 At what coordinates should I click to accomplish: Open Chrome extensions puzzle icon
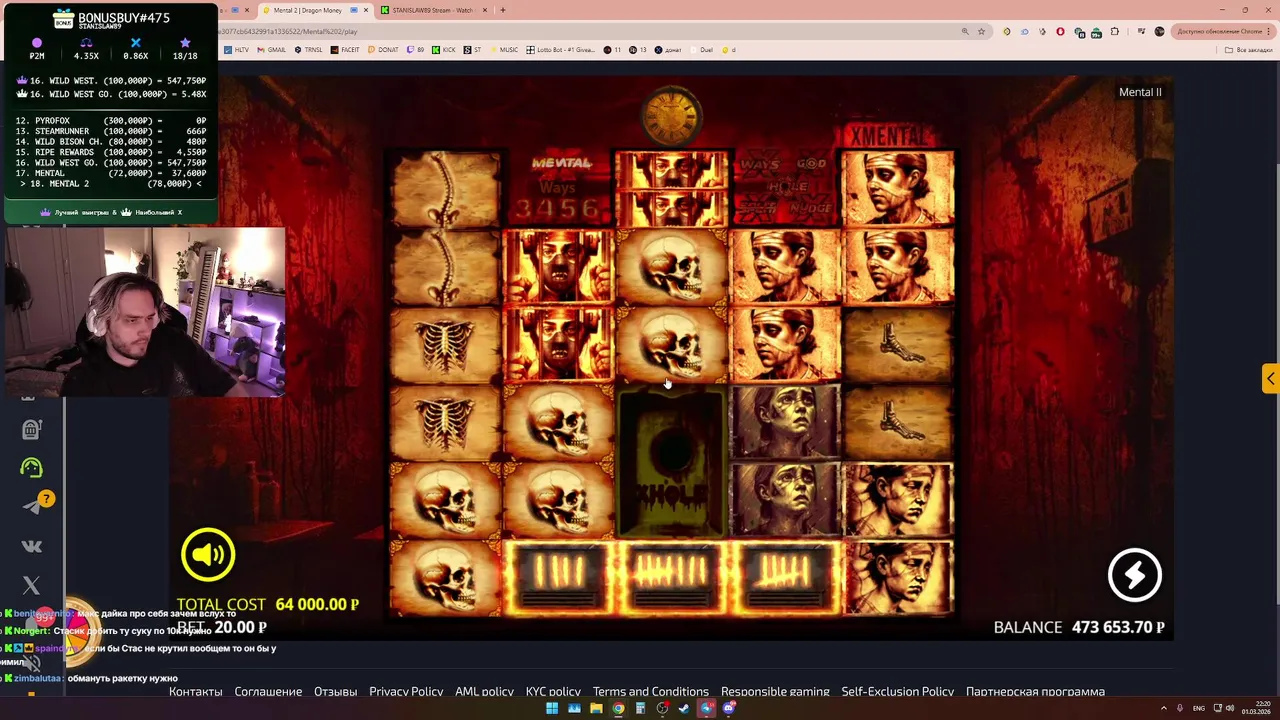click(1114, 31)
